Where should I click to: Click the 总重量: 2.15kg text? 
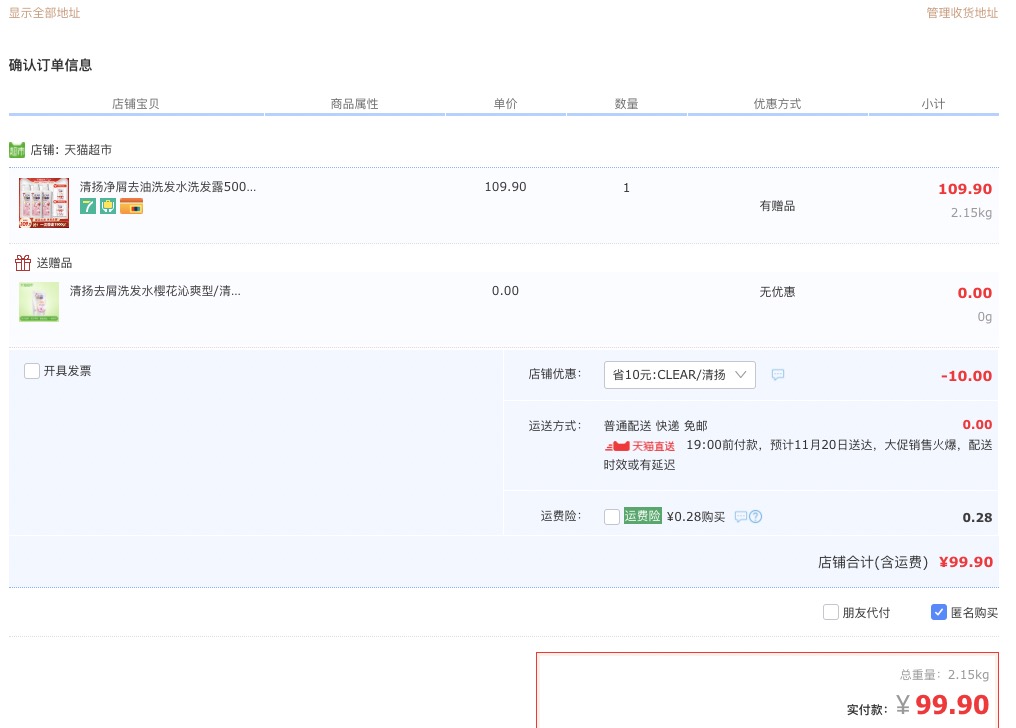click(945, 675)
